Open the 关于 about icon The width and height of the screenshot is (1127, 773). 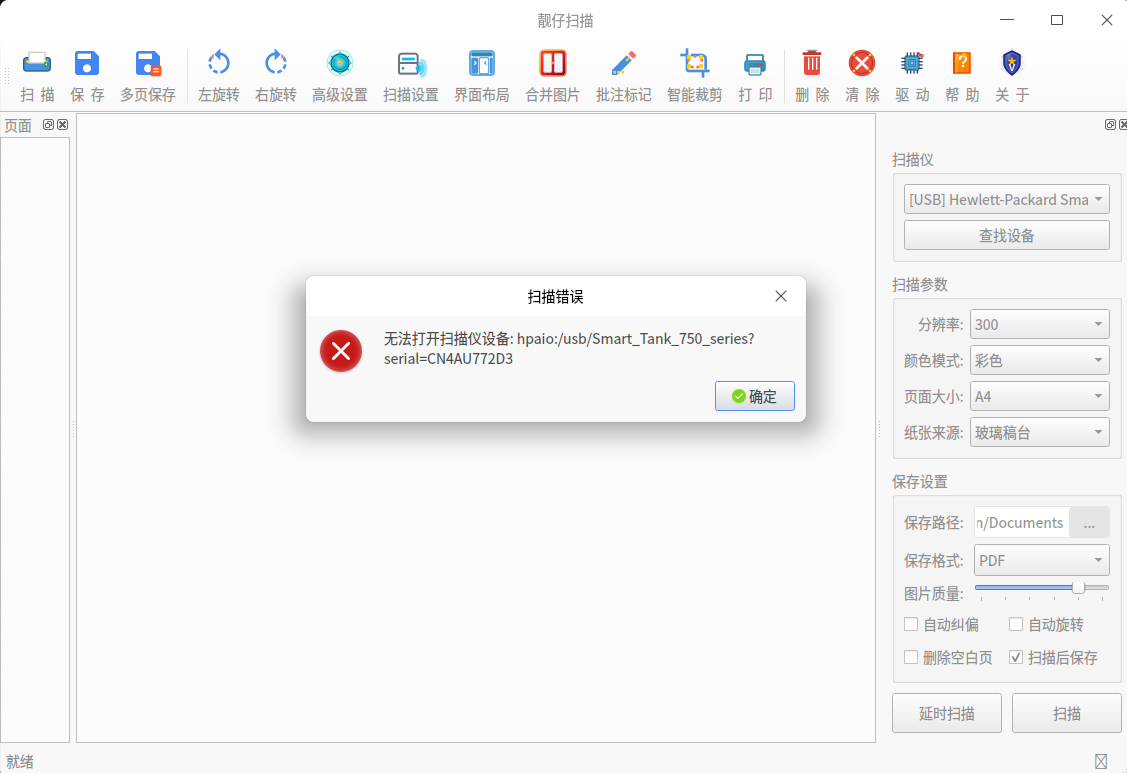click(1012, 63)
